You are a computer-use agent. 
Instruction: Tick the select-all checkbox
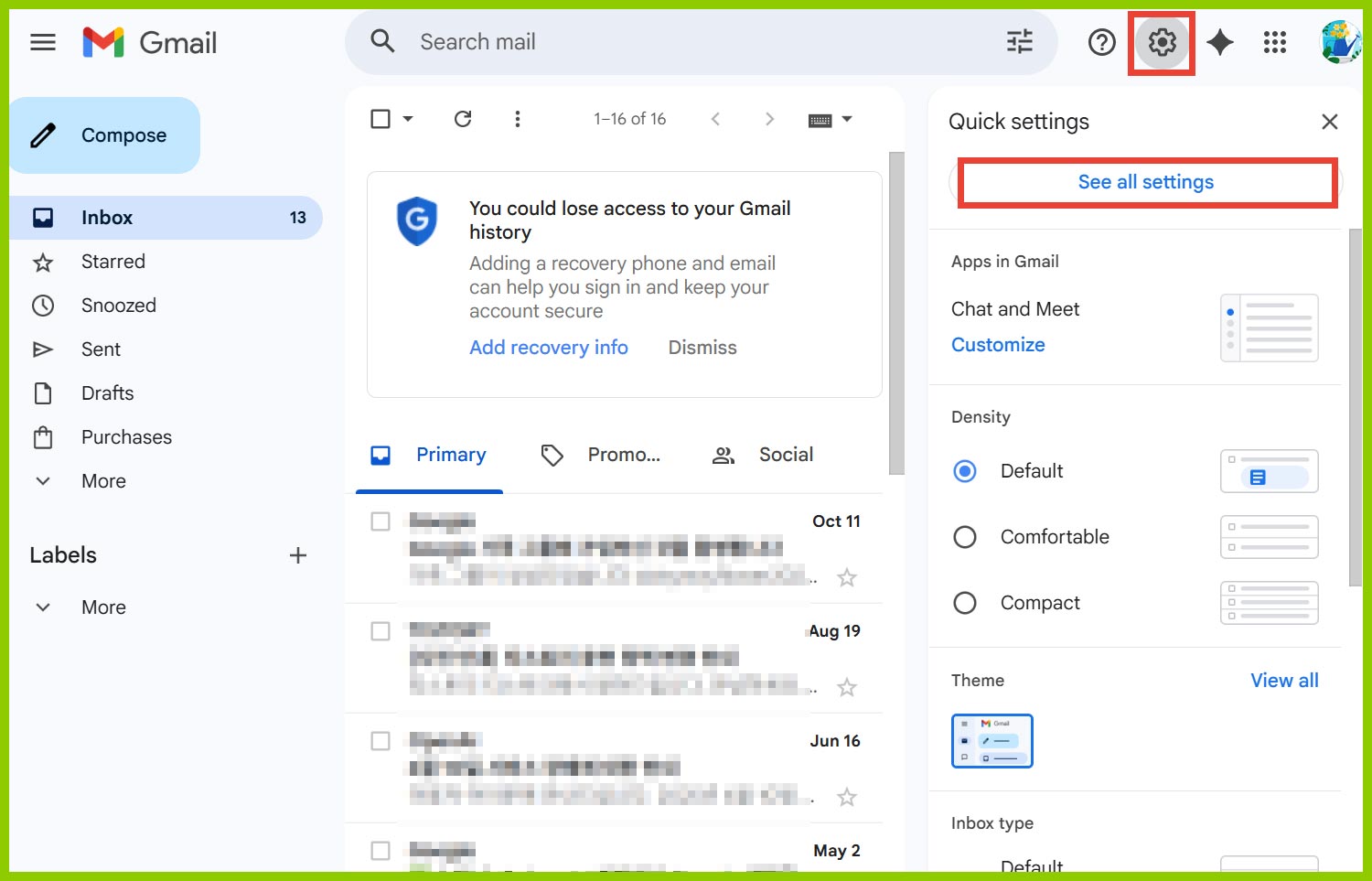coord(381,119)
